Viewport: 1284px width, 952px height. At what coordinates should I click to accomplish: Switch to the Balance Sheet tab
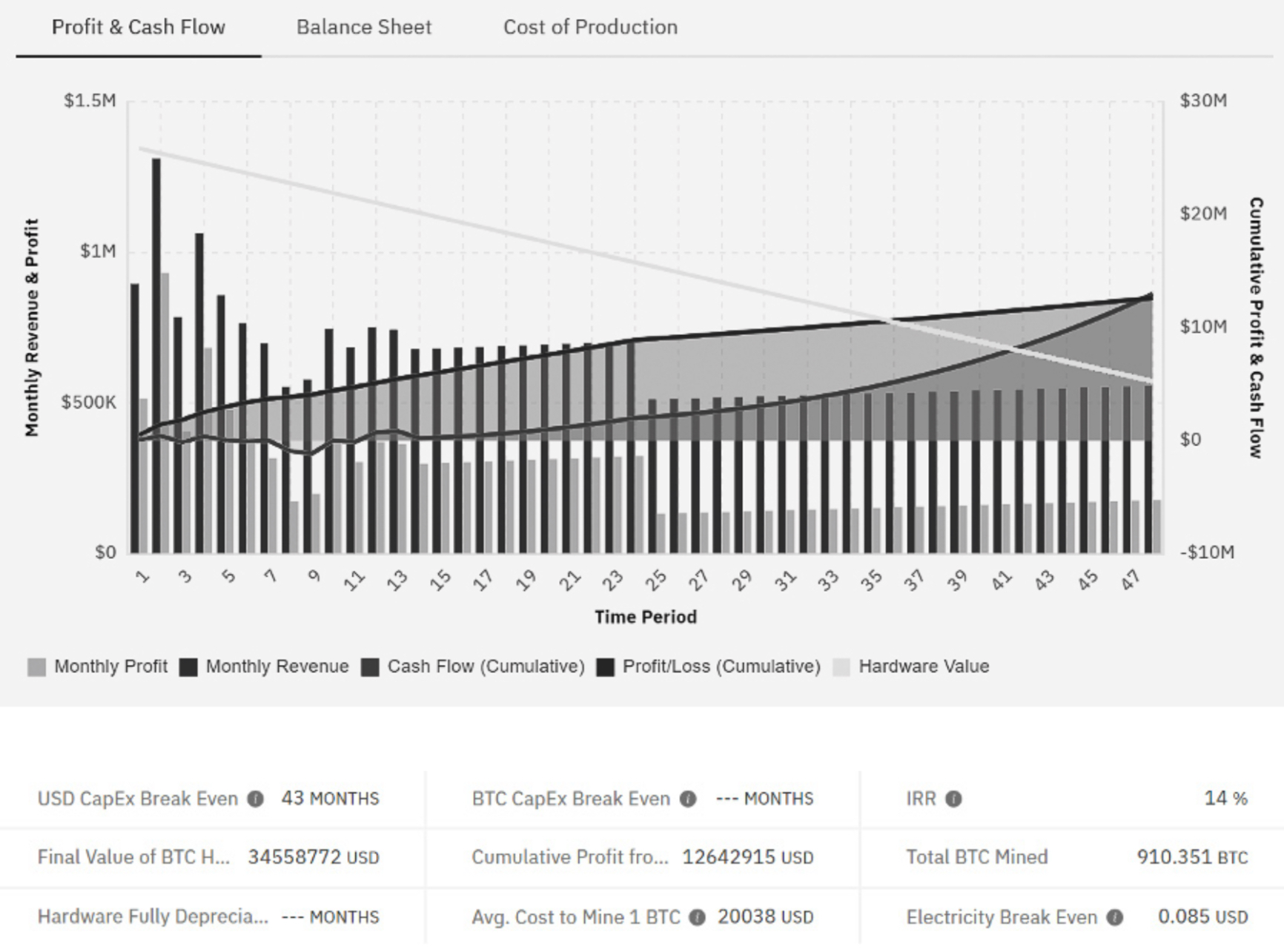pos(363,27)
